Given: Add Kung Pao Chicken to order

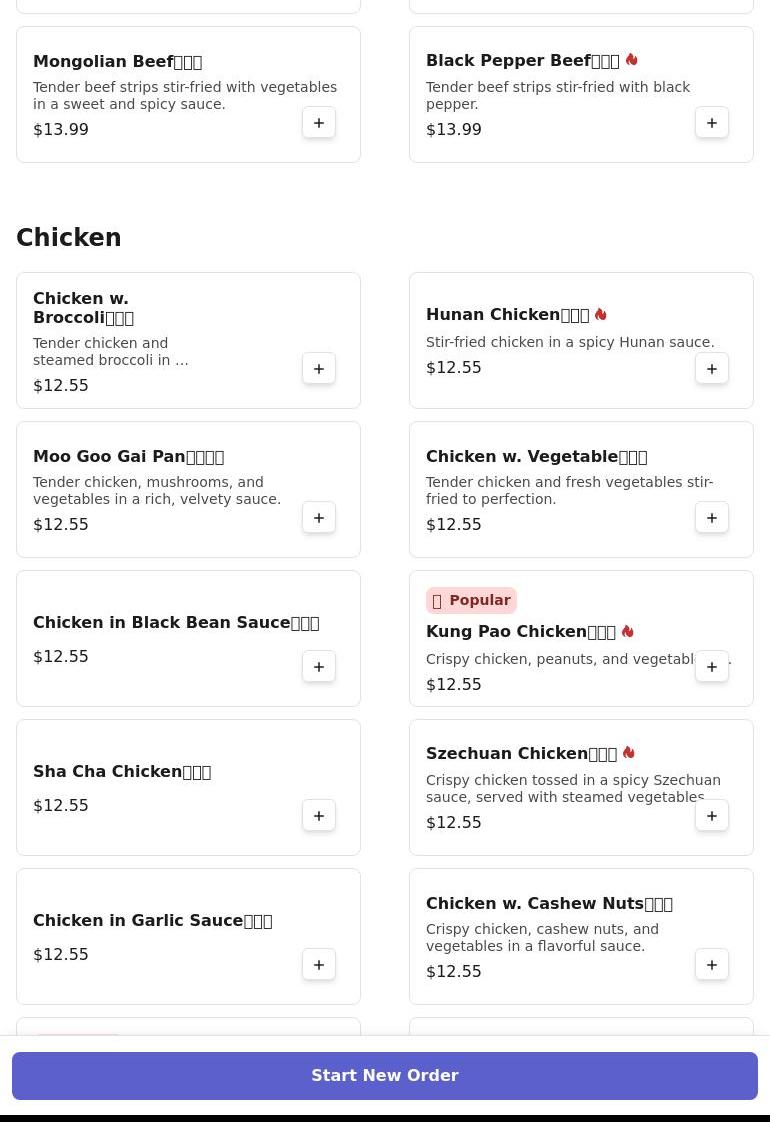Looking at the screenshot, I should (x=712, y=667).
